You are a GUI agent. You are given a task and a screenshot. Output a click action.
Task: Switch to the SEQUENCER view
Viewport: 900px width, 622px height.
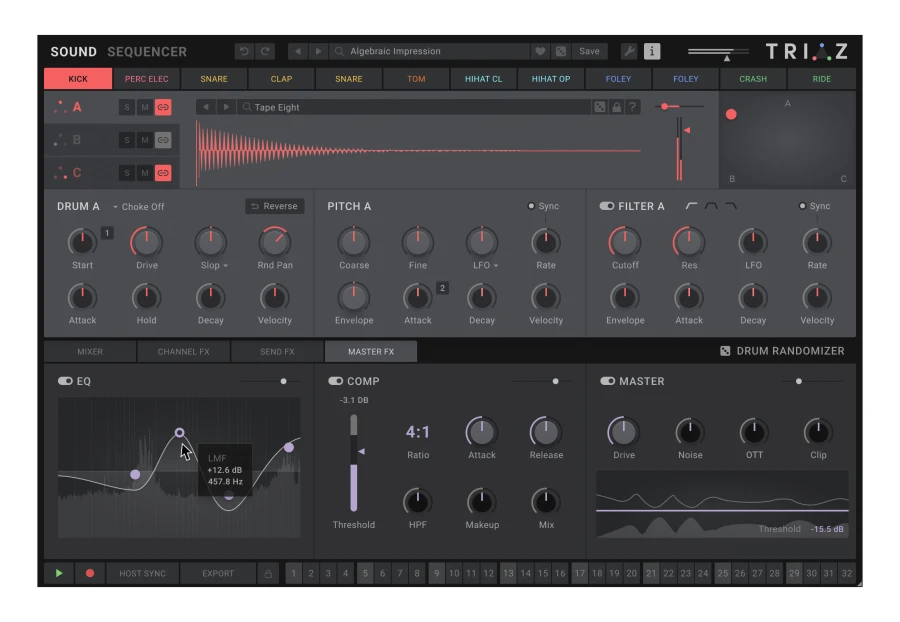pyautogui.click(x=147, y=52)
